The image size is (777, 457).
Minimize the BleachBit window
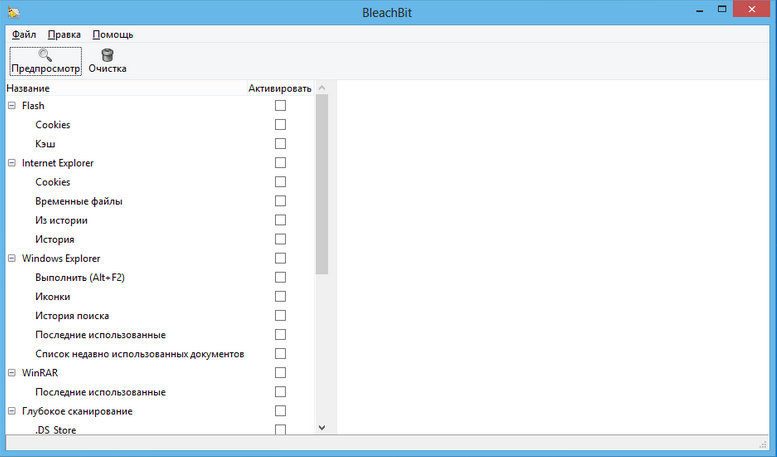pyautogui.click(x=700, y=10)
